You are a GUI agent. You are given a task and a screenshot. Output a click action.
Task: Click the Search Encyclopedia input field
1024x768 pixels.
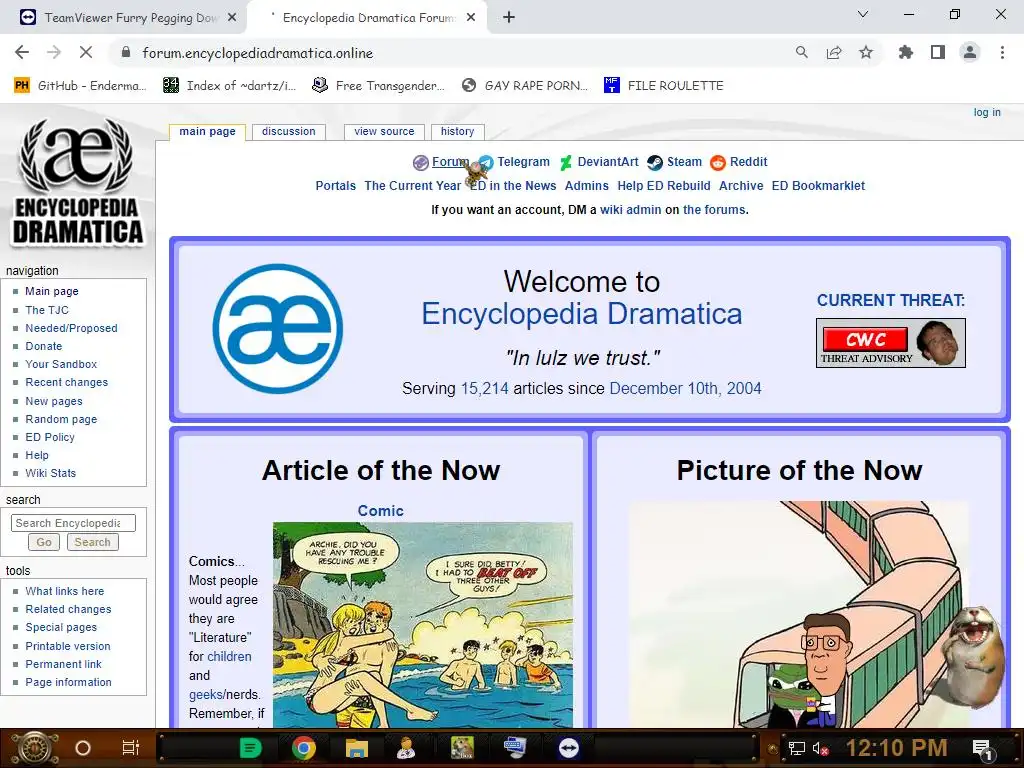pos(73,523)
